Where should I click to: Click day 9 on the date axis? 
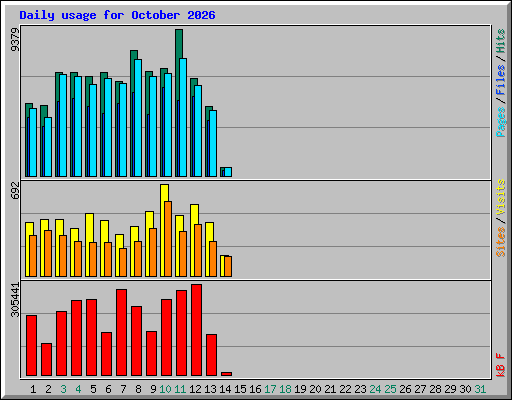(153, 389)
